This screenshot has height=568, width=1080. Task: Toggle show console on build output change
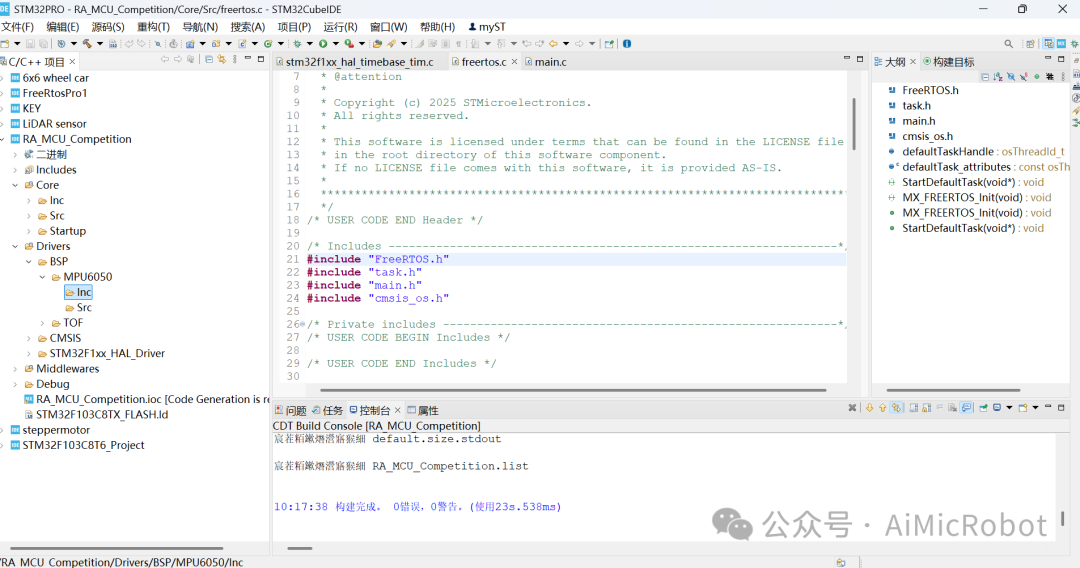point(966,408)
